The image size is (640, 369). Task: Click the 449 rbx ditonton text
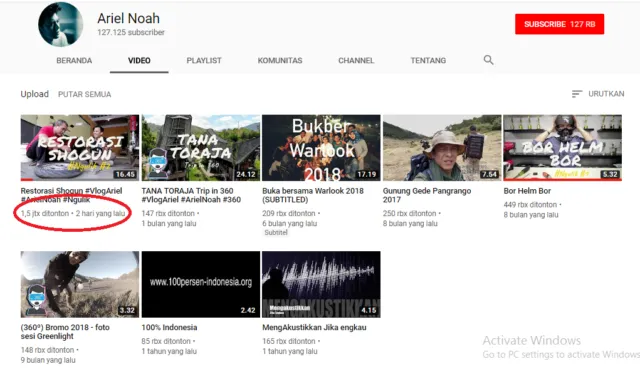(530, 205)
